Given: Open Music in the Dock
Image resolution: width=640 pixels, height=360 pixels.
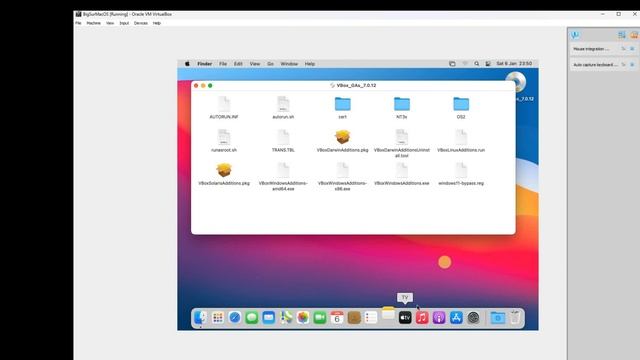Looking at the screenshot, I should click(x=422, y=318).
